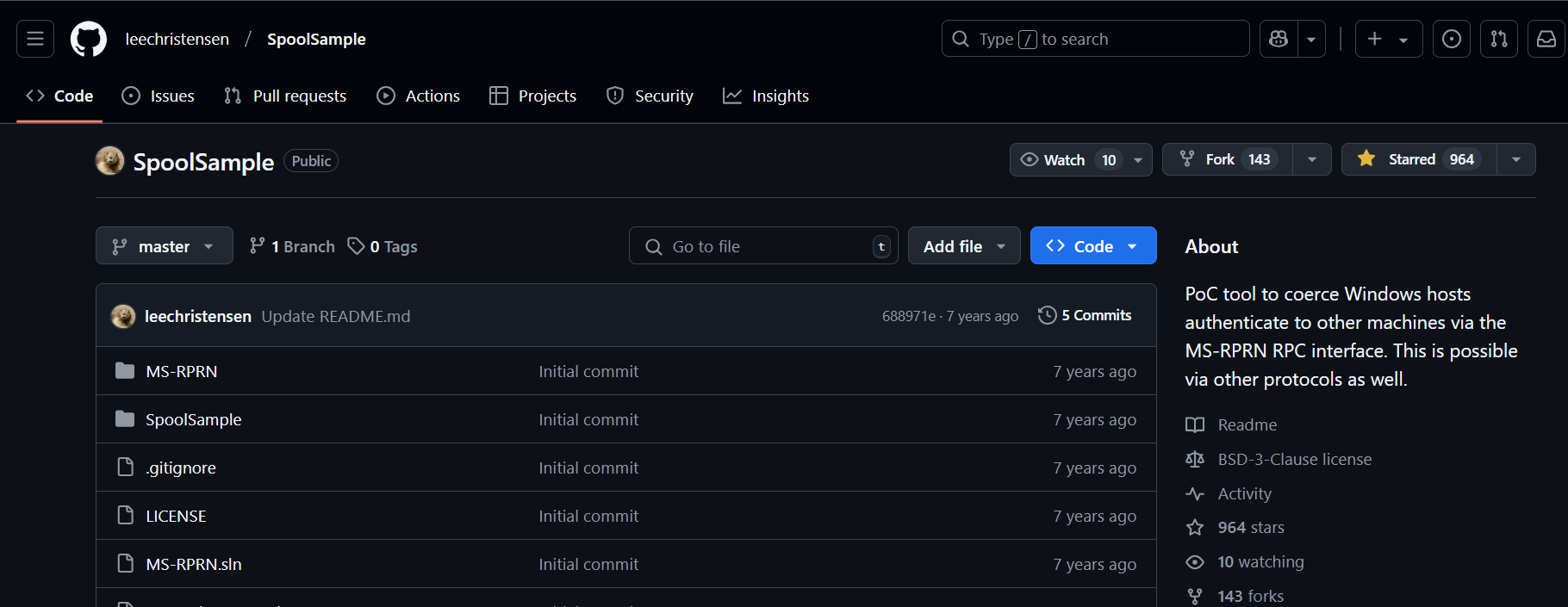Click the GitHub logo homepage icon
This screenshot has width=1568, height=607.
coord(88,39)
